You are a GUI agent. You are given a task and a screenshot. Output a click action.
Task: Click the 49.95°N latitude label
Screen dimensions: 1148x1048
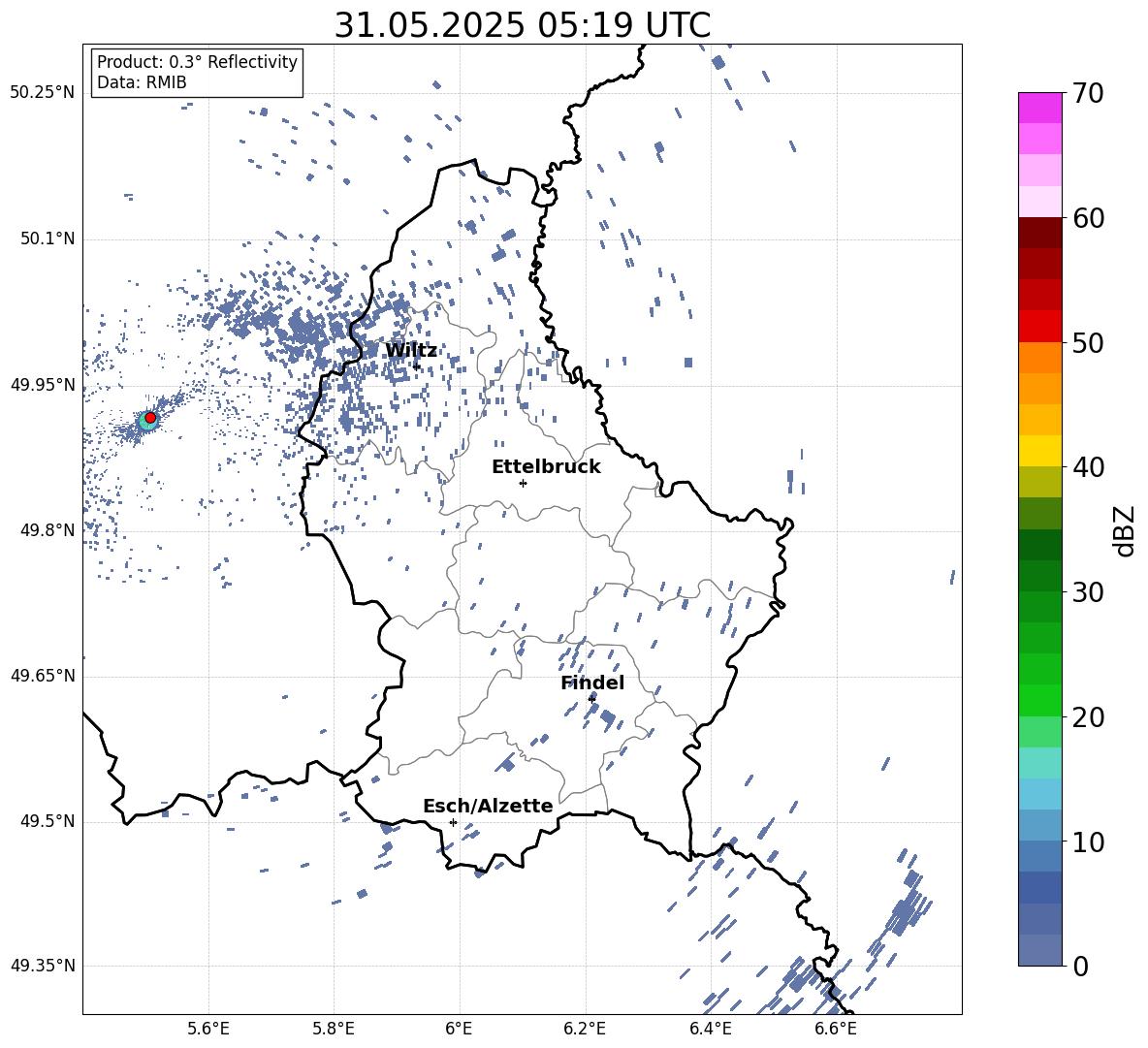(x=42, y=385)
